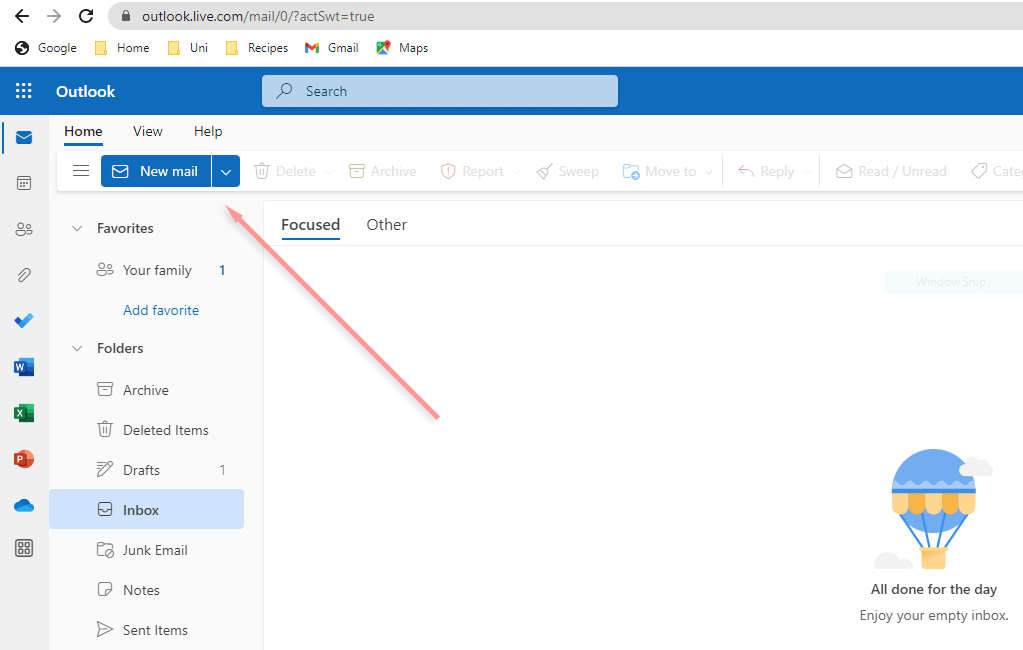Open Calendar in the left rail
The width and height of the screenshot is (1023, 650).
pyautogui.click(x=24, y=183)
